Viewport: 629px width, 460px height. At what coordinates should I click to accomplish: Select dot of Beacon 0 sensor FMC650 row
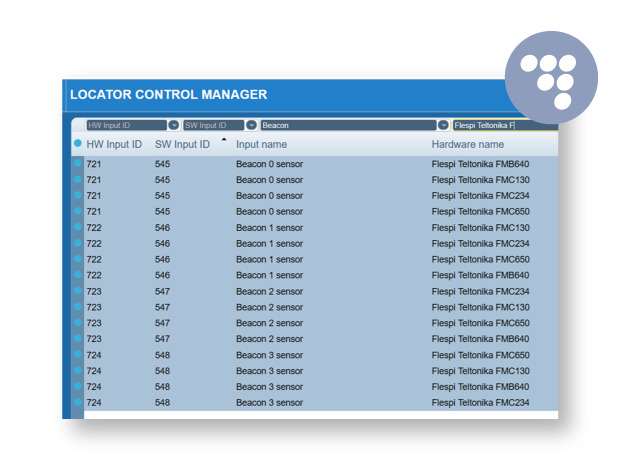78,211
